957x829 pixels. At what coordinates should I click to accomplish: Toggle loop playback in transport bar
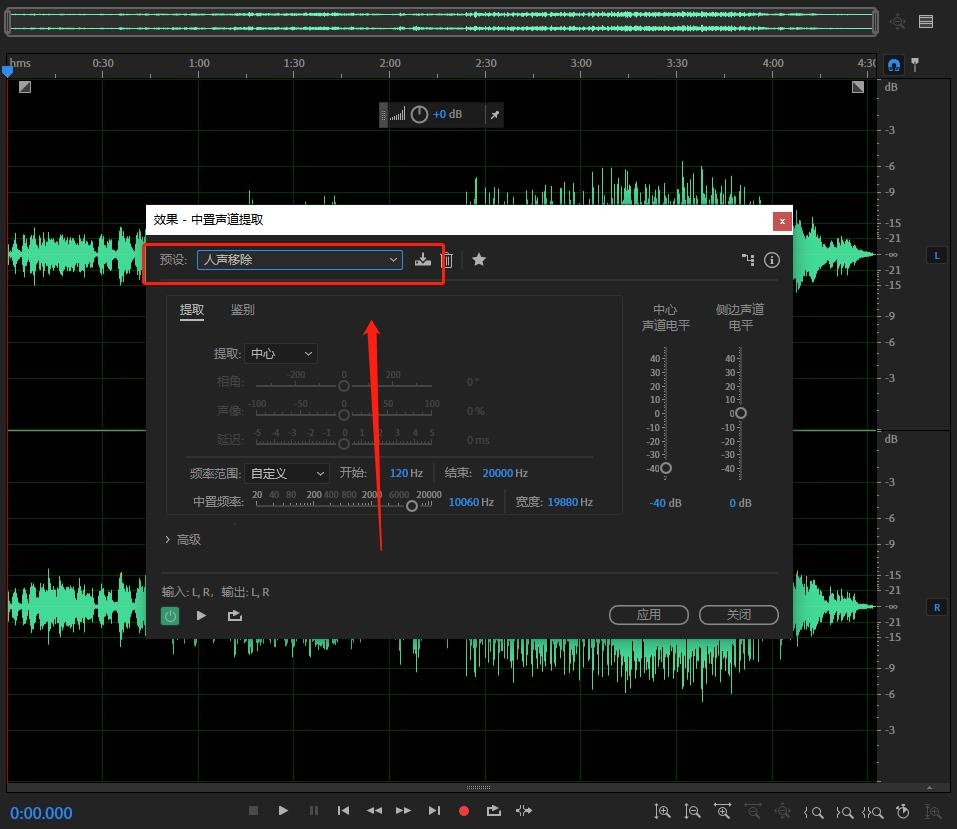click(x=494, y=811)
